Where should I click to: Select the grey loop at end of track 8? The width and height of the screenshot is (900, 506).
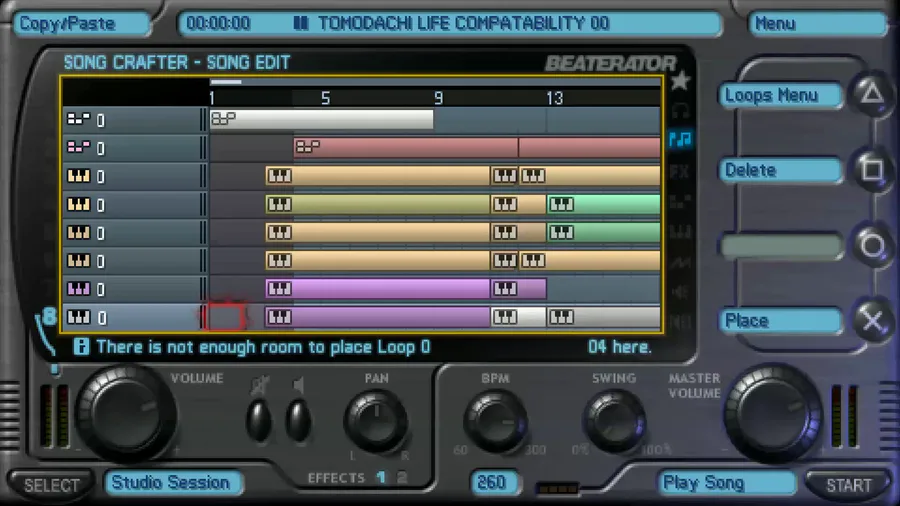coord(603,317)
